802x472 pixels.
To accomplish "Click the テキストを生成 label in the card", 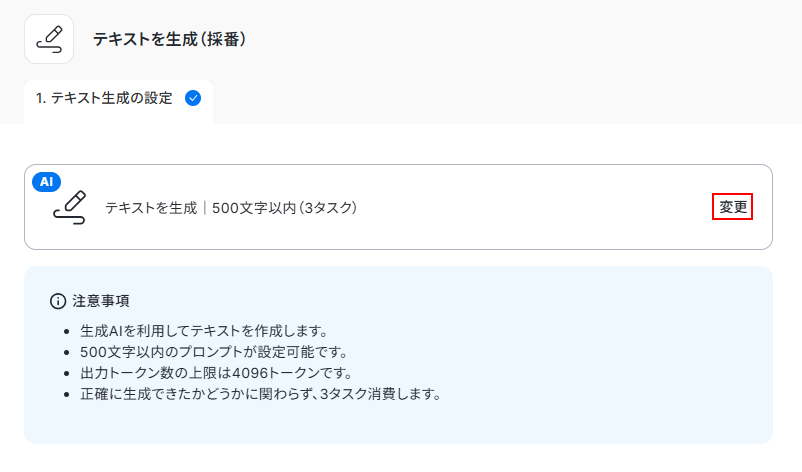I will (151, 208).
